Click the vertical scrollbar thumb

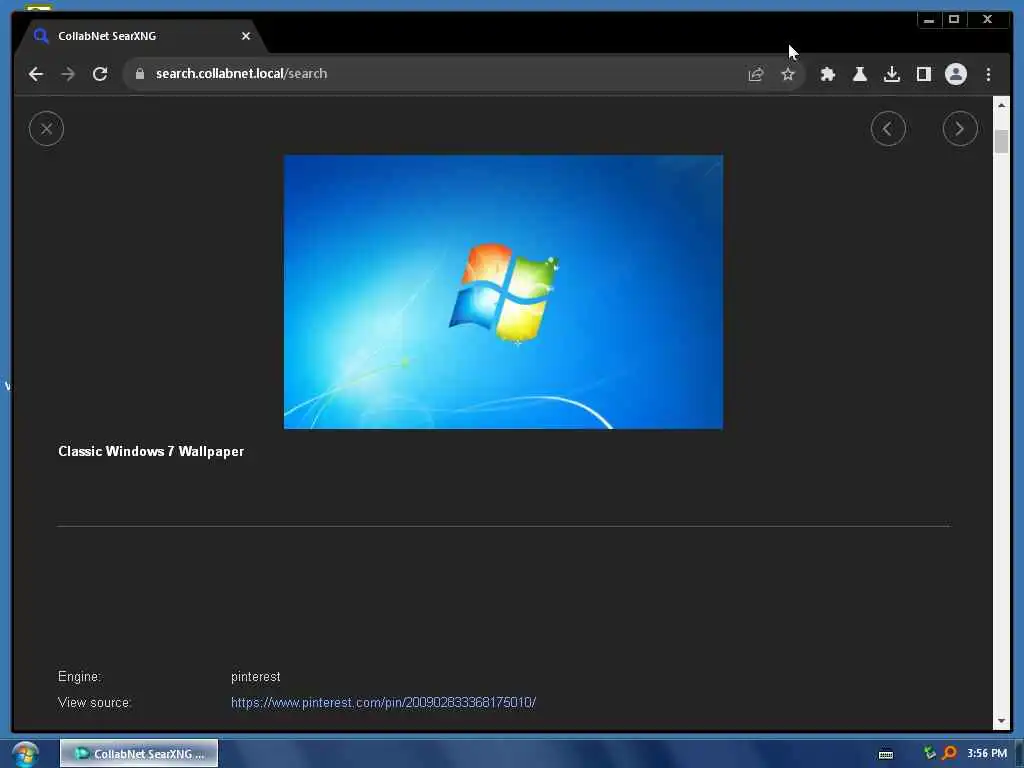point(1001,141)
